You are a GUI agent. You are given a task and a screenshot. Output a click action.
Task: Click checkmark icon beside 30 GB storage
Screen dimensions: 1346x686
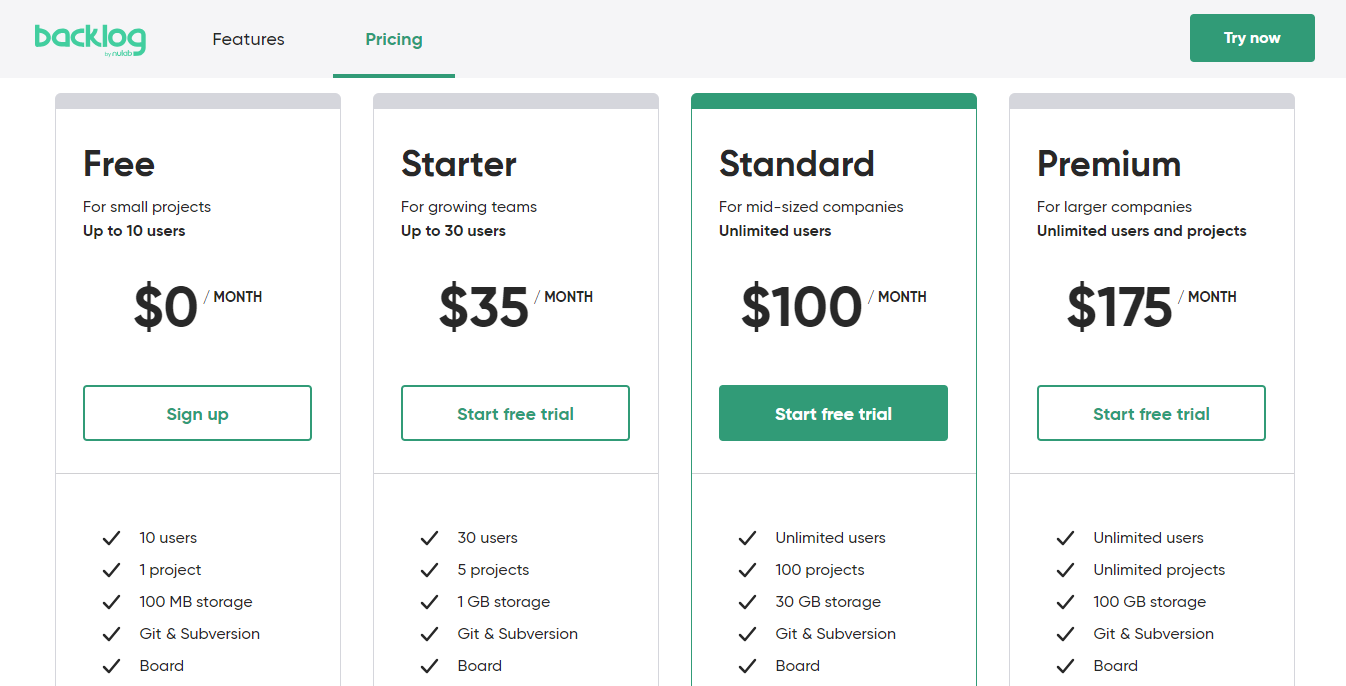point(747,602)
